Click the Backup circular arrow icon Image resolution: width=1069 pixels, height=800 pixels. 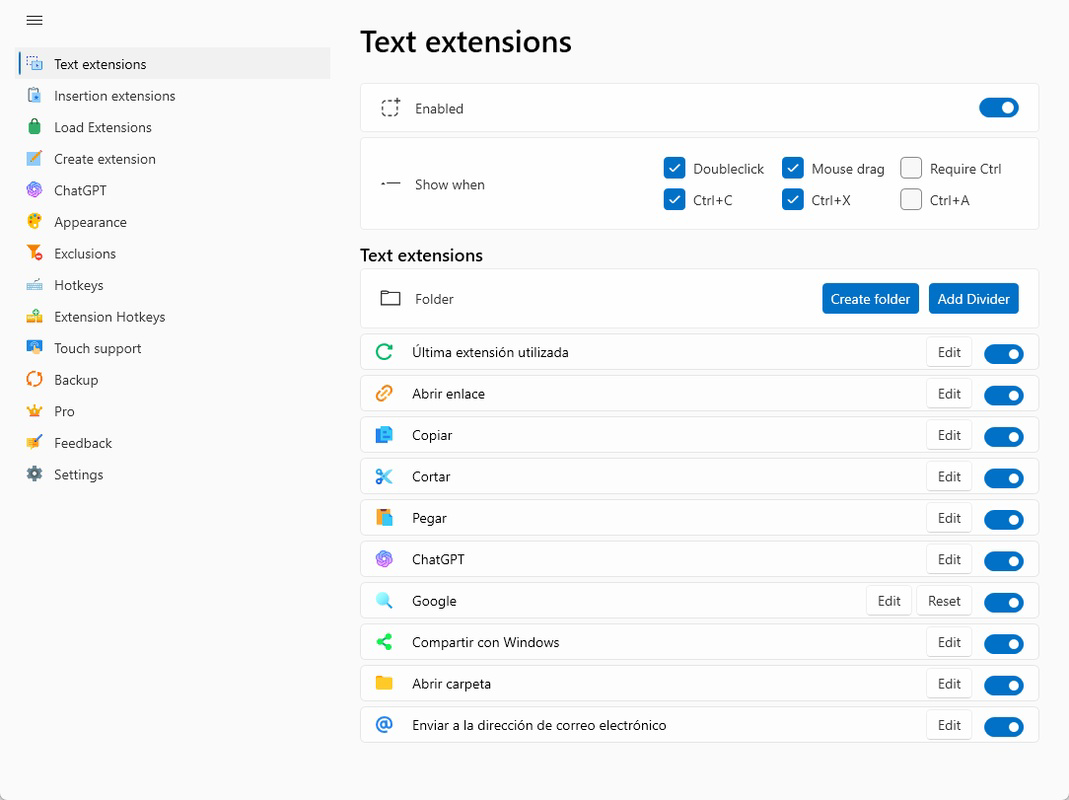34,379
